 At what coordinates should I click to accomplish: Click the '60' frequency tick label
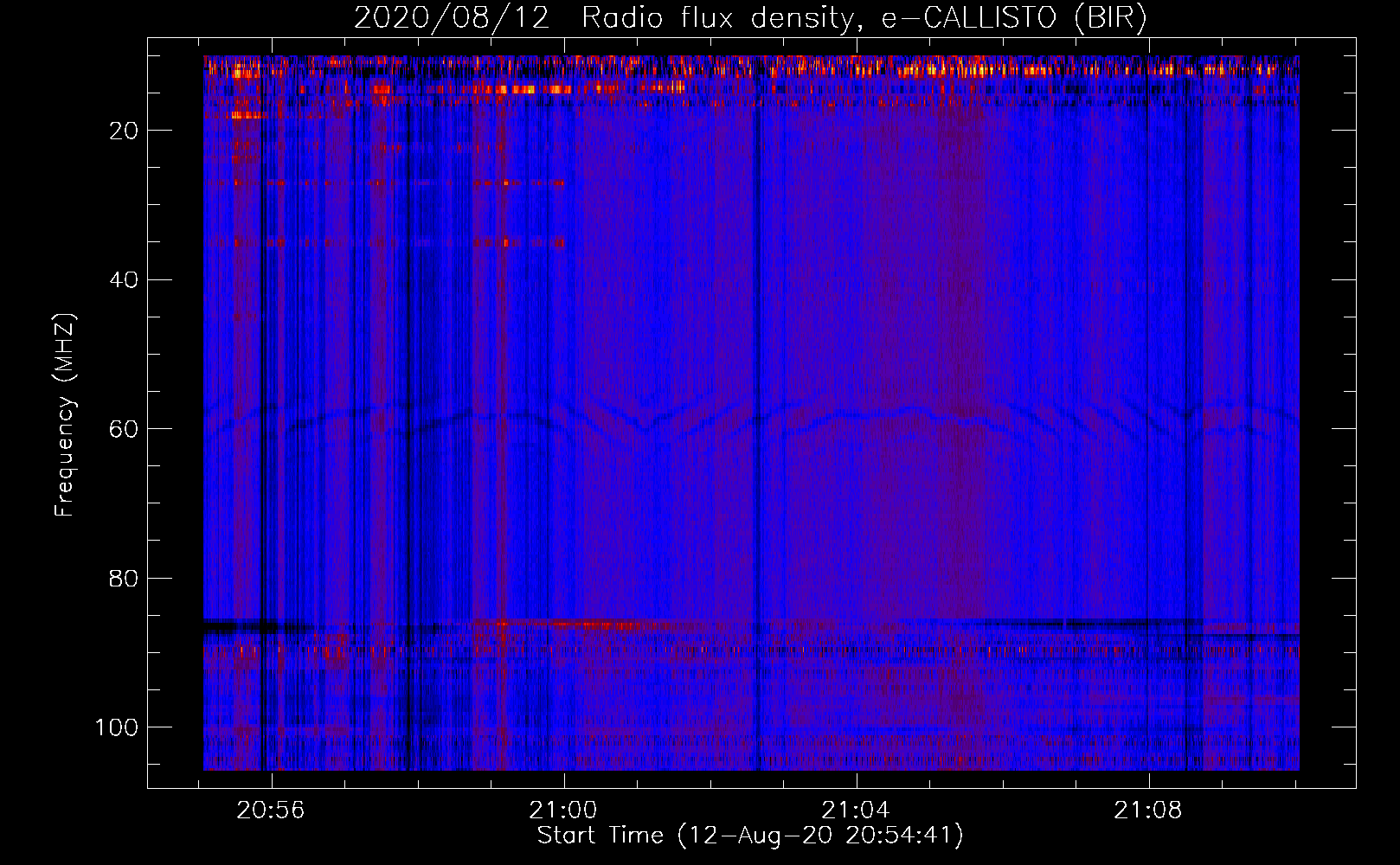(125, 430)
